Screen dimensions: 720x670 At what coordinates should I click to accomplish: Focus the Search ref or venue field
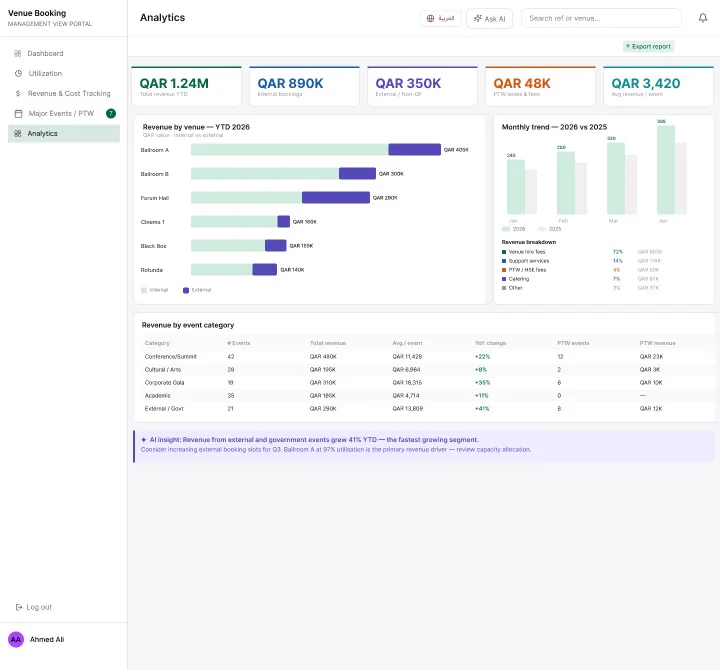tap(601, 18)
